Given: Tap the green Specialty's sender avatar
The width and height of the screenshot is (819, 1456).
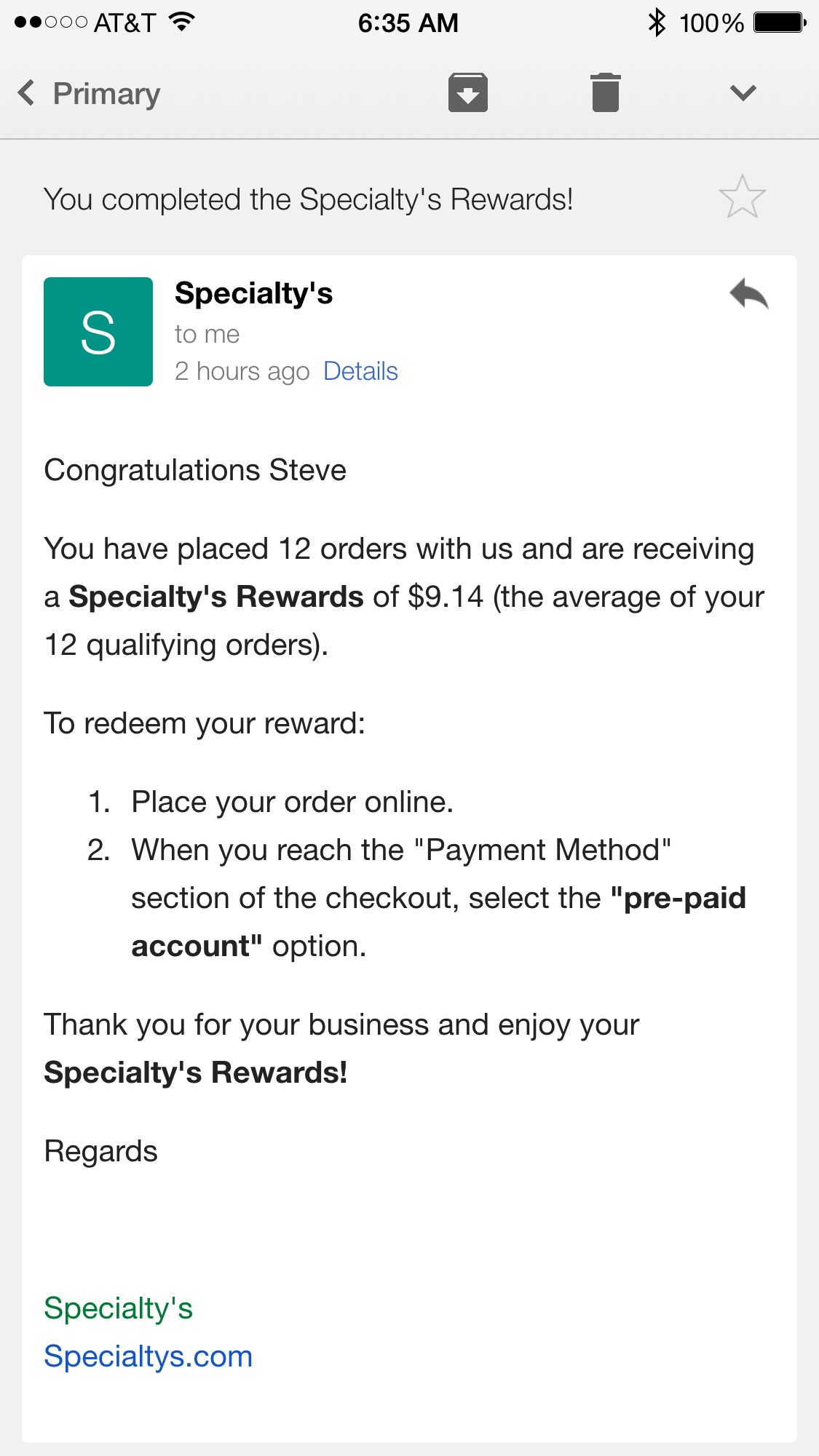Looking at the screenshot, I should pos(98,332).
